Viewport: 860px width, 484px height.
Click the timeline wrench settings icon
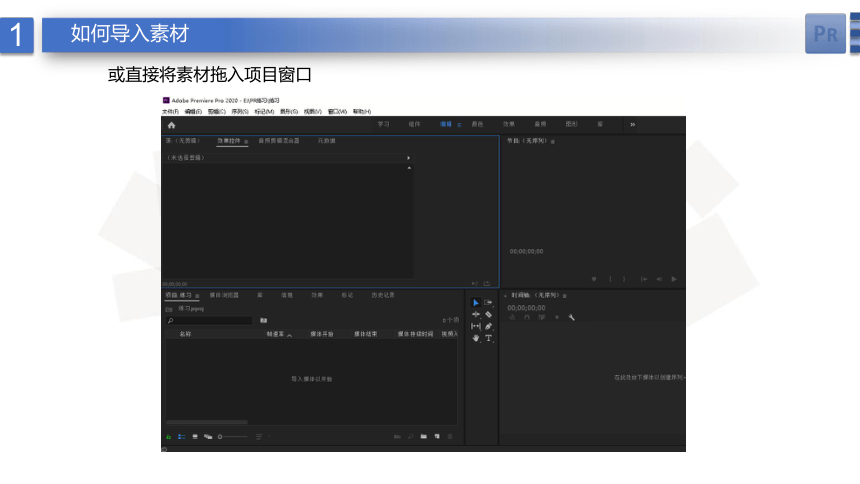[x=572, y=318]
